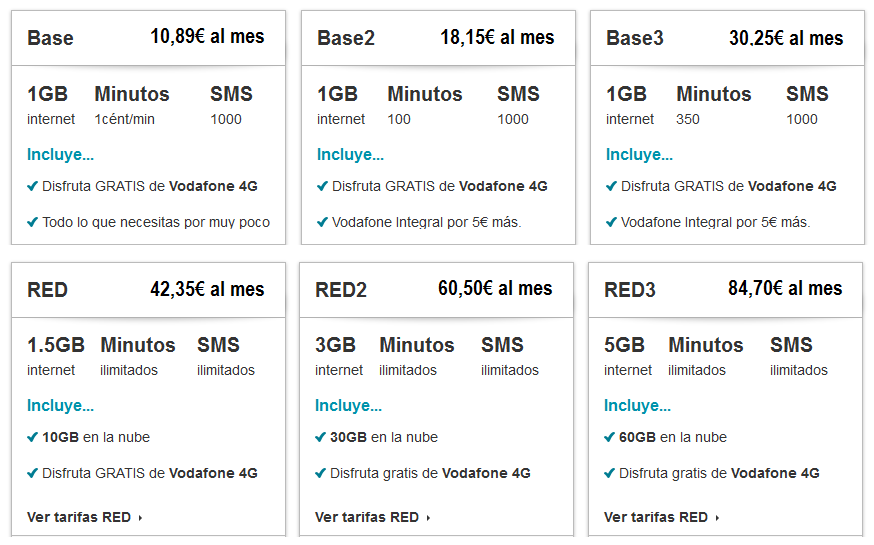Click the 10,89€ al mes price

(x=207, y=37)
